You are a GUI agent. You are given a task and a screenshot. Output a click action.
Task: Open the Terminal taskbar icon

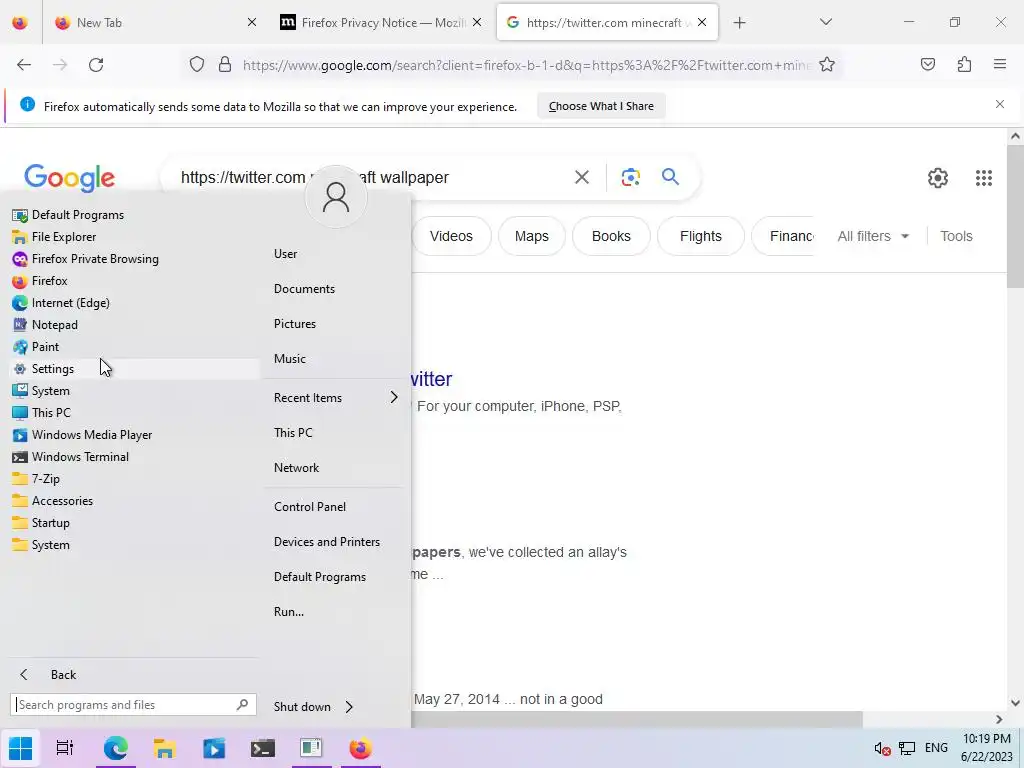point(263,748)
